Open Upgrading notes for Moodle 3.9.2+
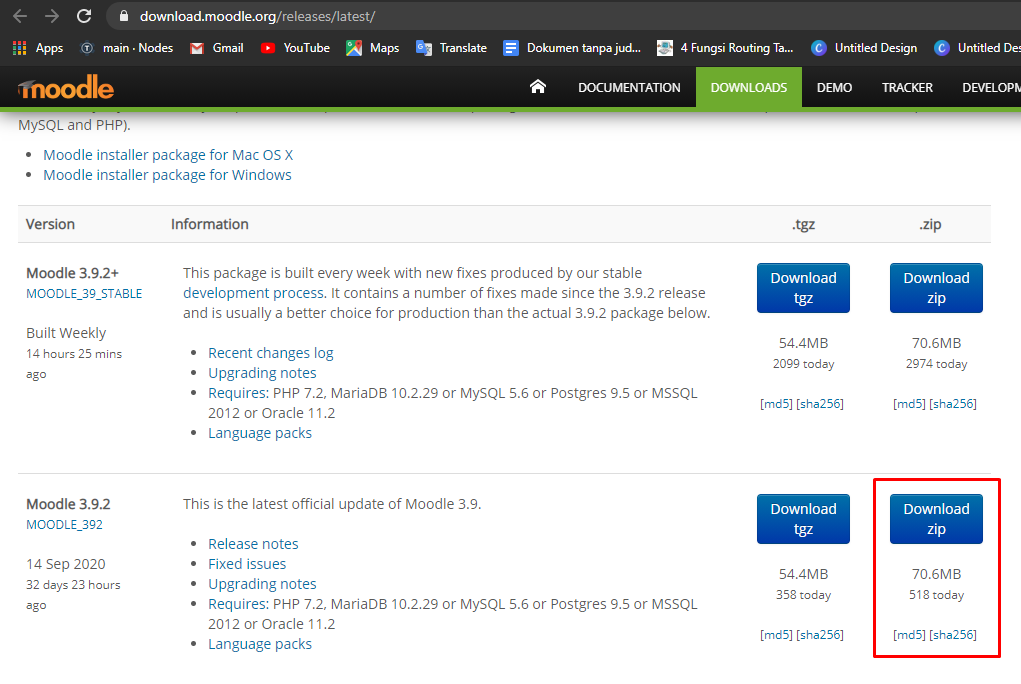Screen dimensions: 1021x684 point(262,373)
